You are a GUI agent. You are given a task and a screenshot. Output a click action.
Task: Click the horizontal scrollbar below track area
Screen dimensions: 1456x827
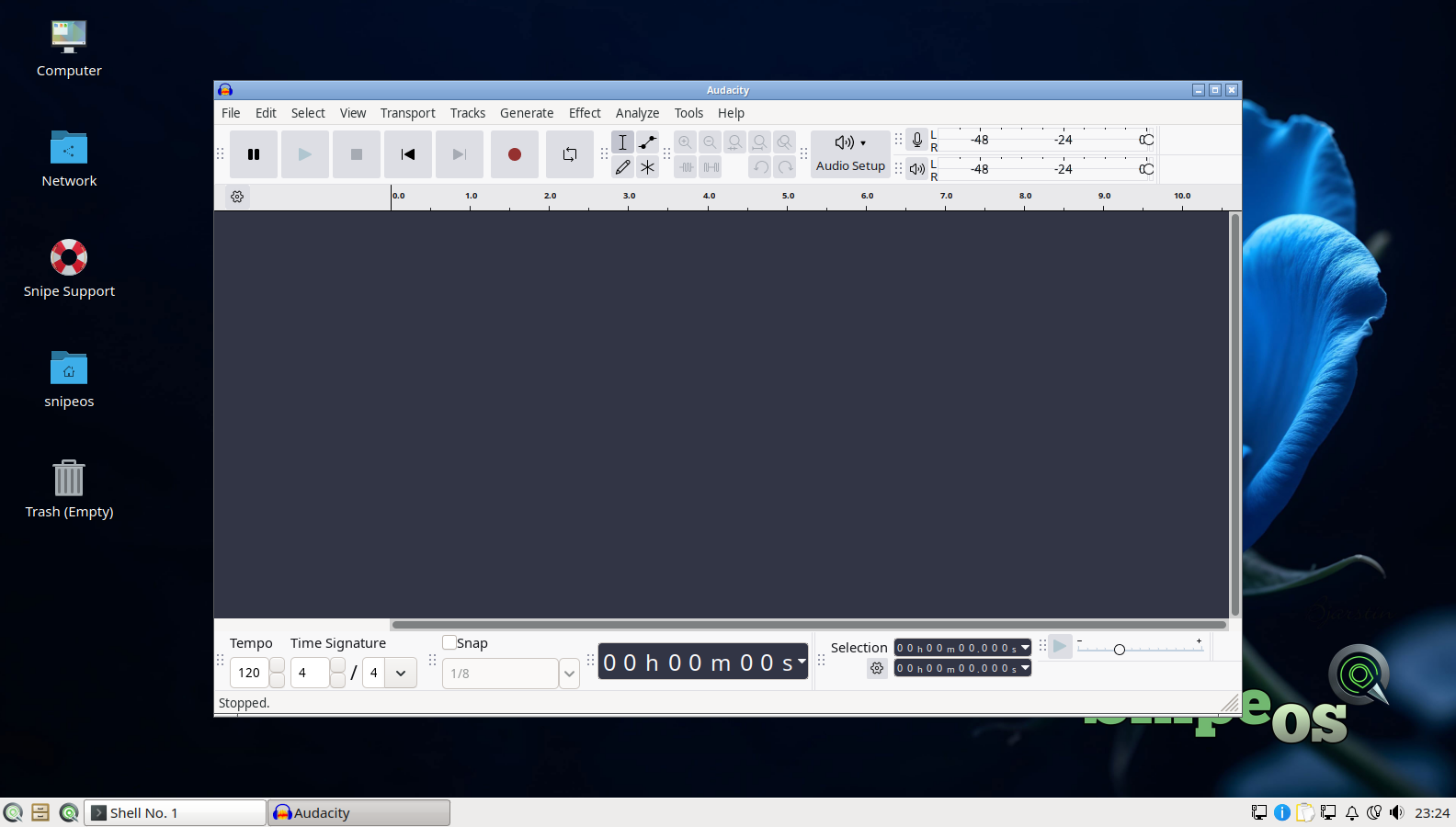(809, 625)
